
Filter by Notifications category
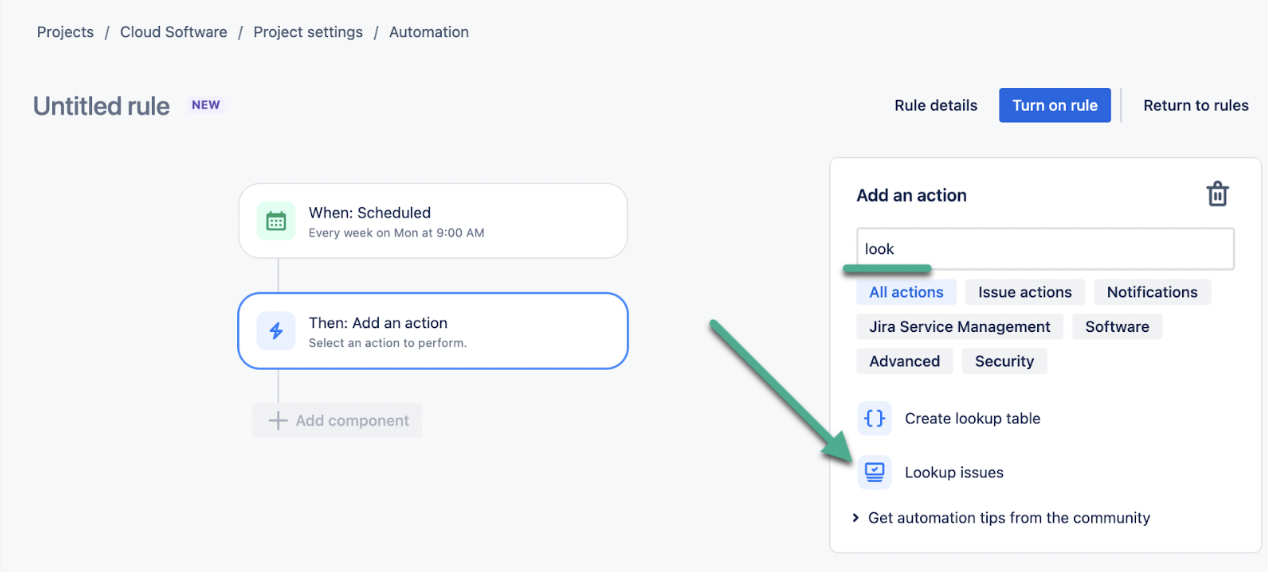click(x=1152, y=292)
